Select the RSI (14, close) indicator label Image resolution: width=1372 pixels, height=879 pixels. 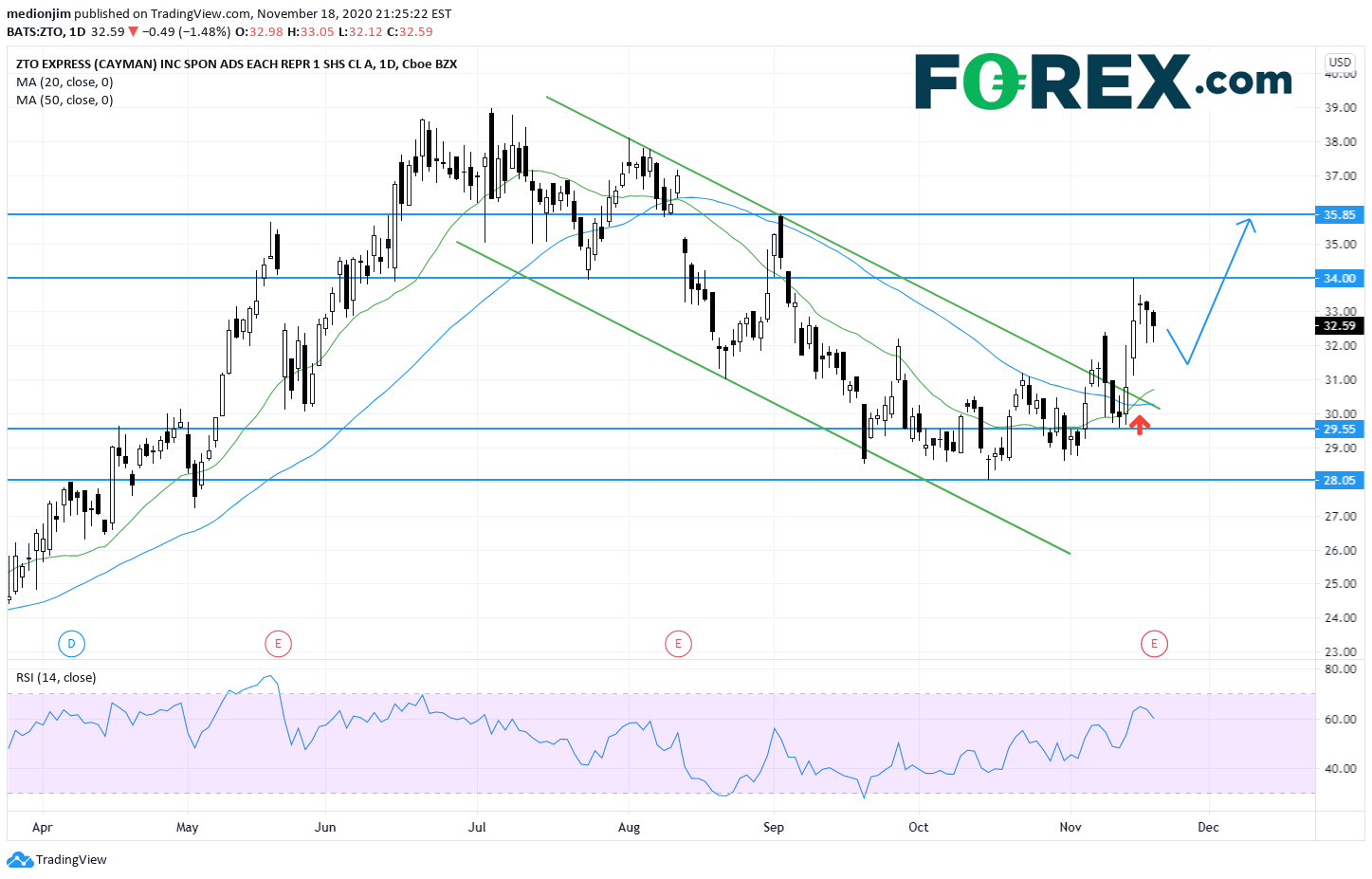[56, 678]
